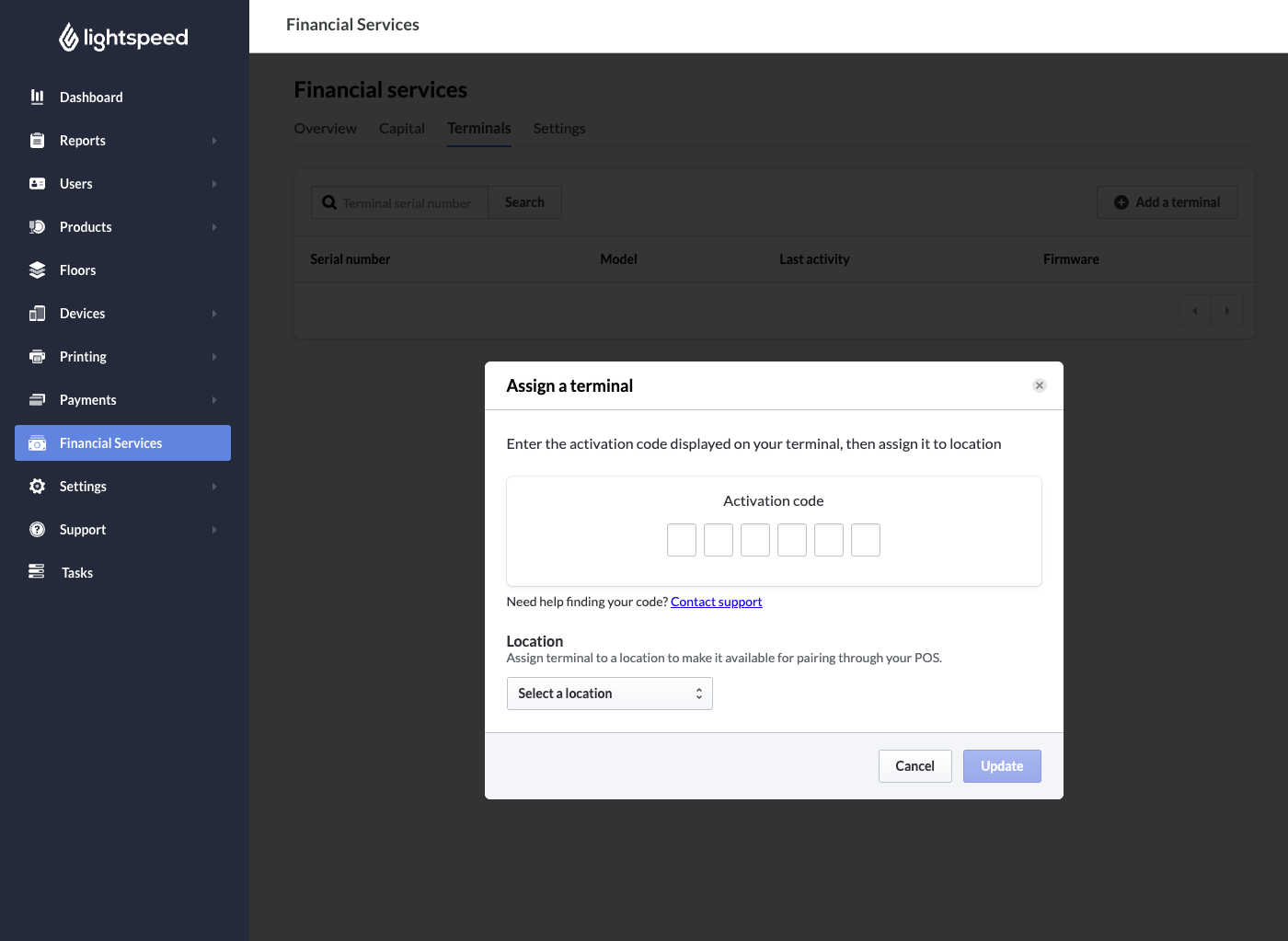Switch to the Capital tab
Viewport: 1288px width, 941px height.
[x=401, y=129]
